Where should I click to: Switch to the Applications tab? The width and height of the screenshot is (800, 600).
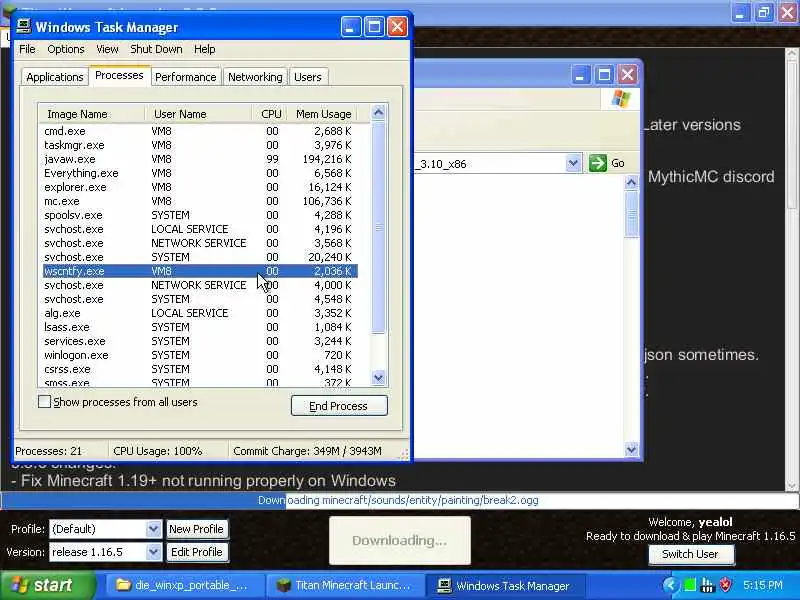click(x=55, y=77)
